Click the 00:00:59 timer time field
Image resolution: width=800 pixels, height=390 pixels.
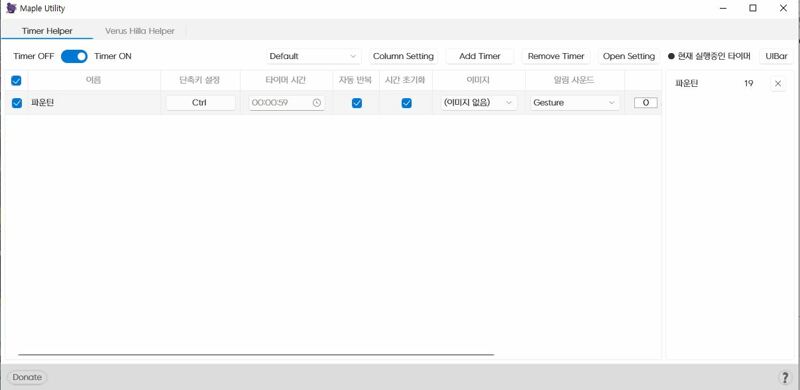pos(287,103)
